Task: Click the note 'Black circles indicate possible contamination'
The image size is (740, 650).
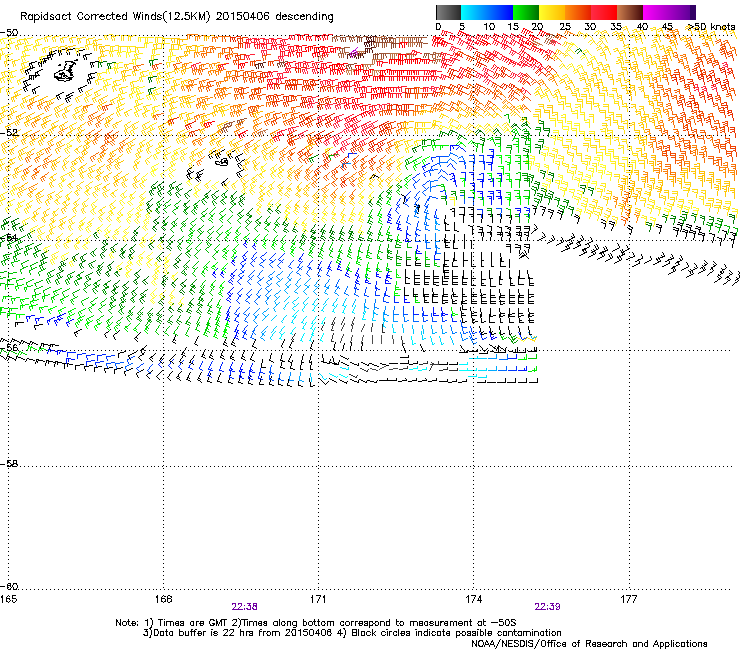Action: [x=456, y=633]
